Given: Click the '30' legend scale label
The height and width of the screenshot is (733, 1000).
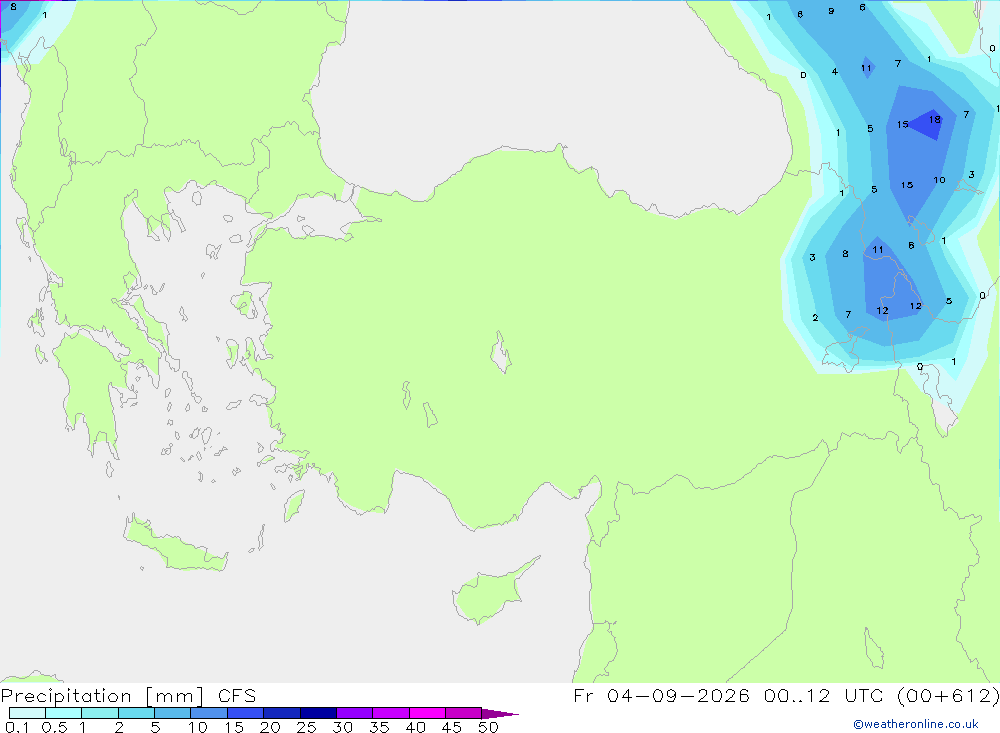Looking at the screenshot, I should tap(342, 727).
